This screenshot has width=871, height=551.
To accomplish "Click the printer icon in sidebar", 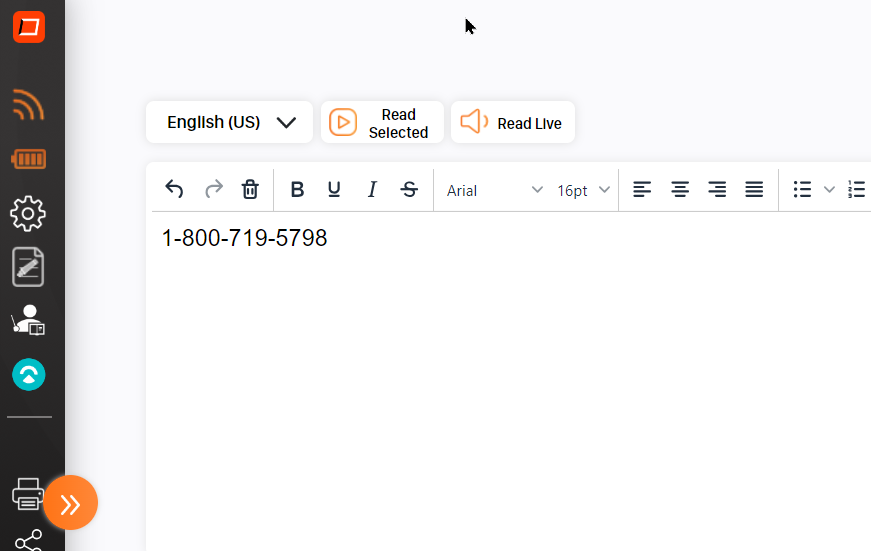I will pos(28,494).
